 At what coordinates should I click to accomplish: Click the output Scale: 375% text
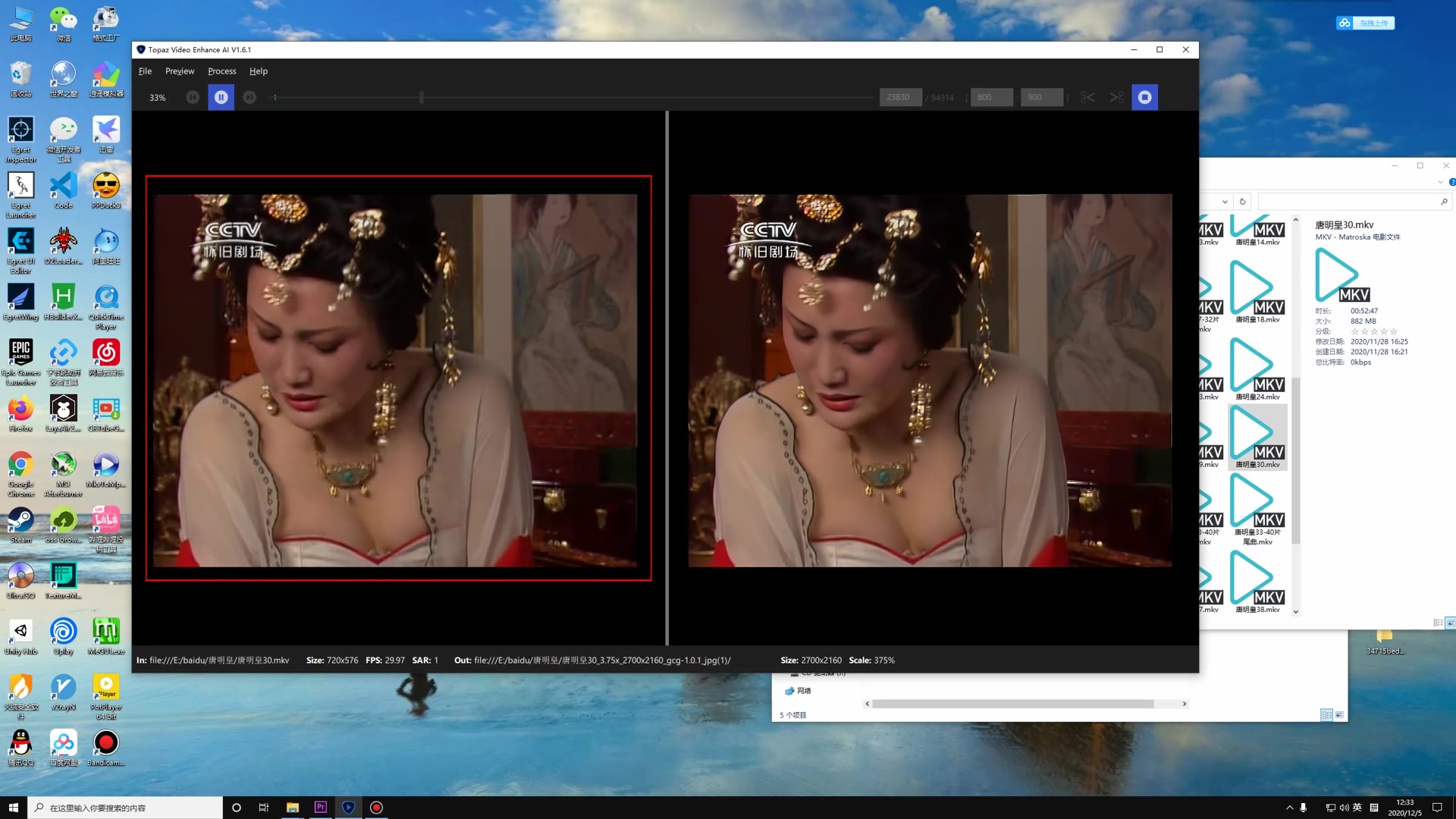(x=872, y=660)
